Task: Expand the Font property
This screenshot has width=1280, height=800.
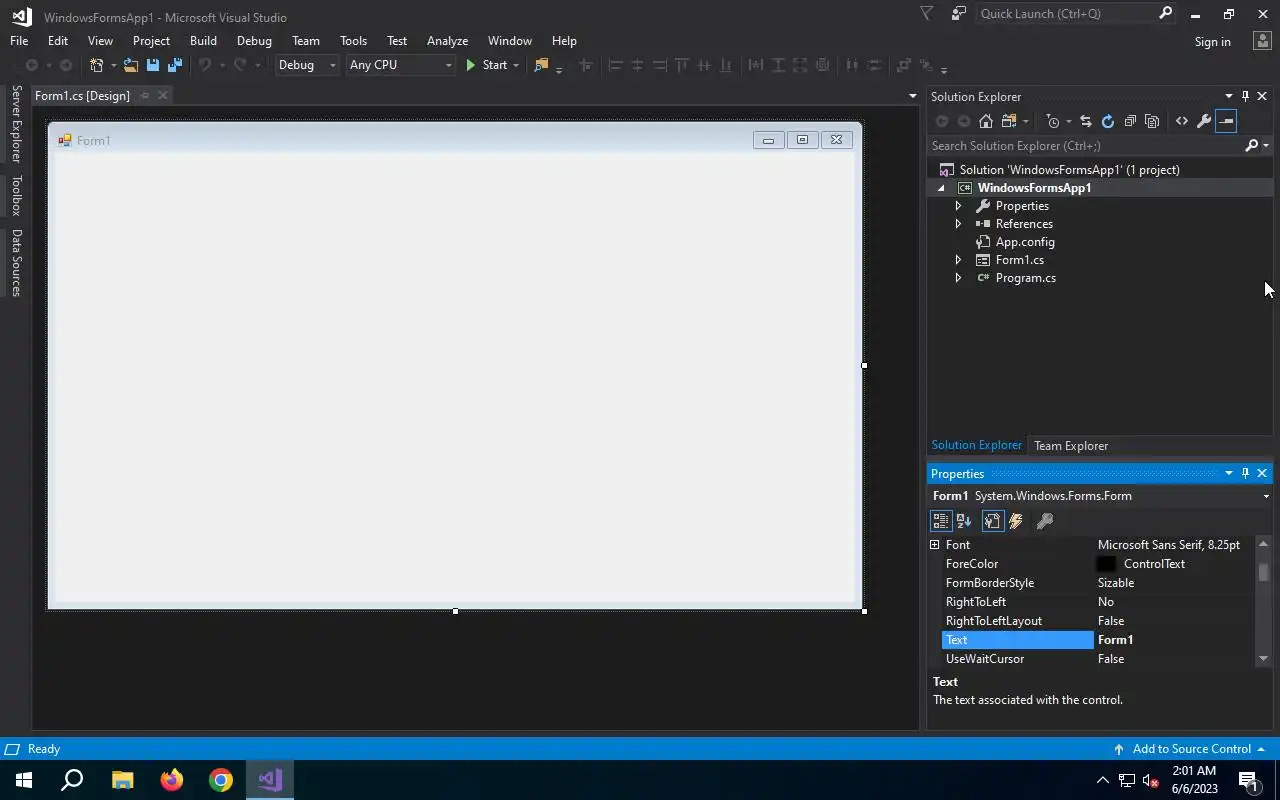Action: pyautogui.click(x=935, y=545)
